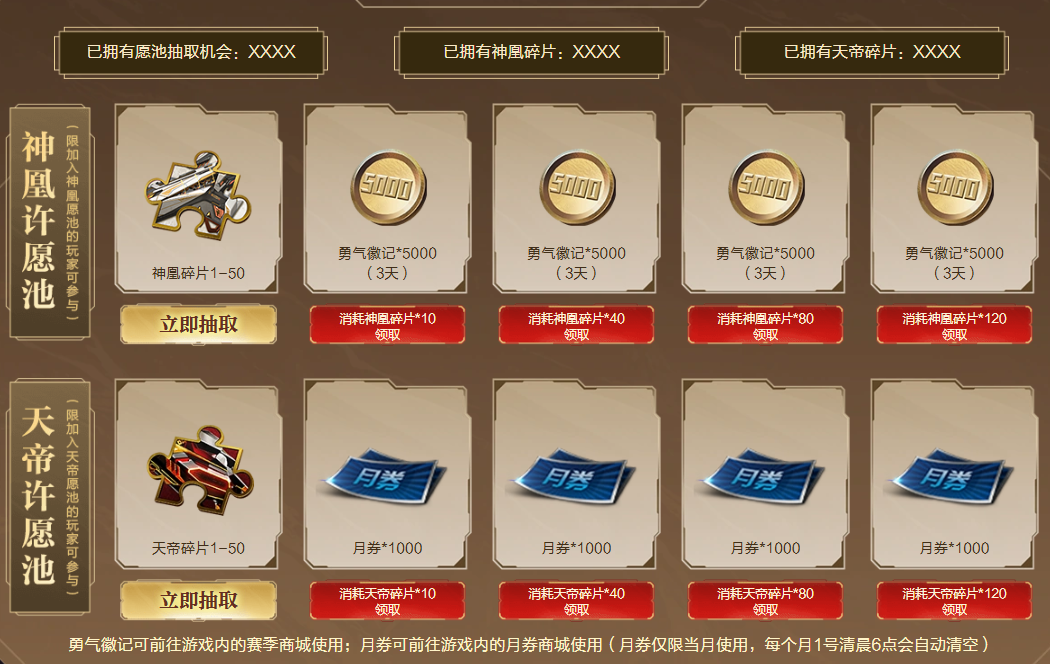Click the third blue 月券 ticket icon

[x=763, y=477]
